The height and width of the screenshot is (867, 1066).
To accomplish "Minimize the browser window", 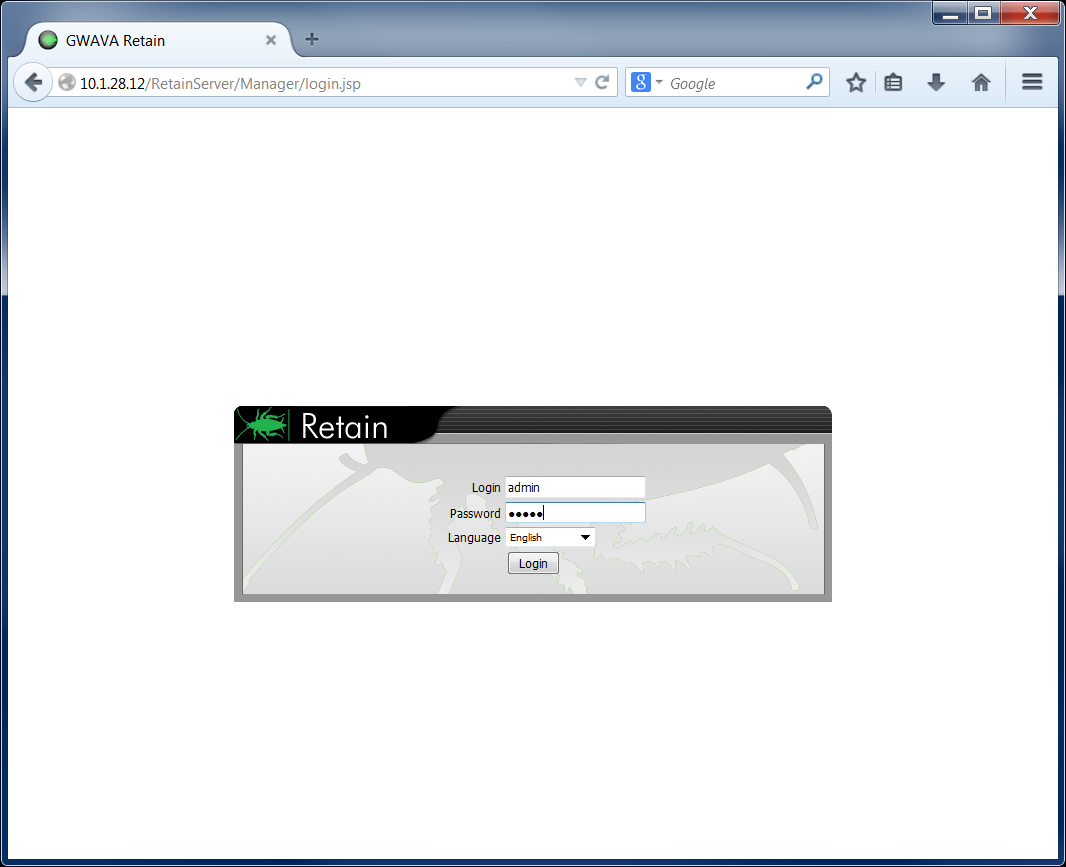I will (x=950, y=13).
